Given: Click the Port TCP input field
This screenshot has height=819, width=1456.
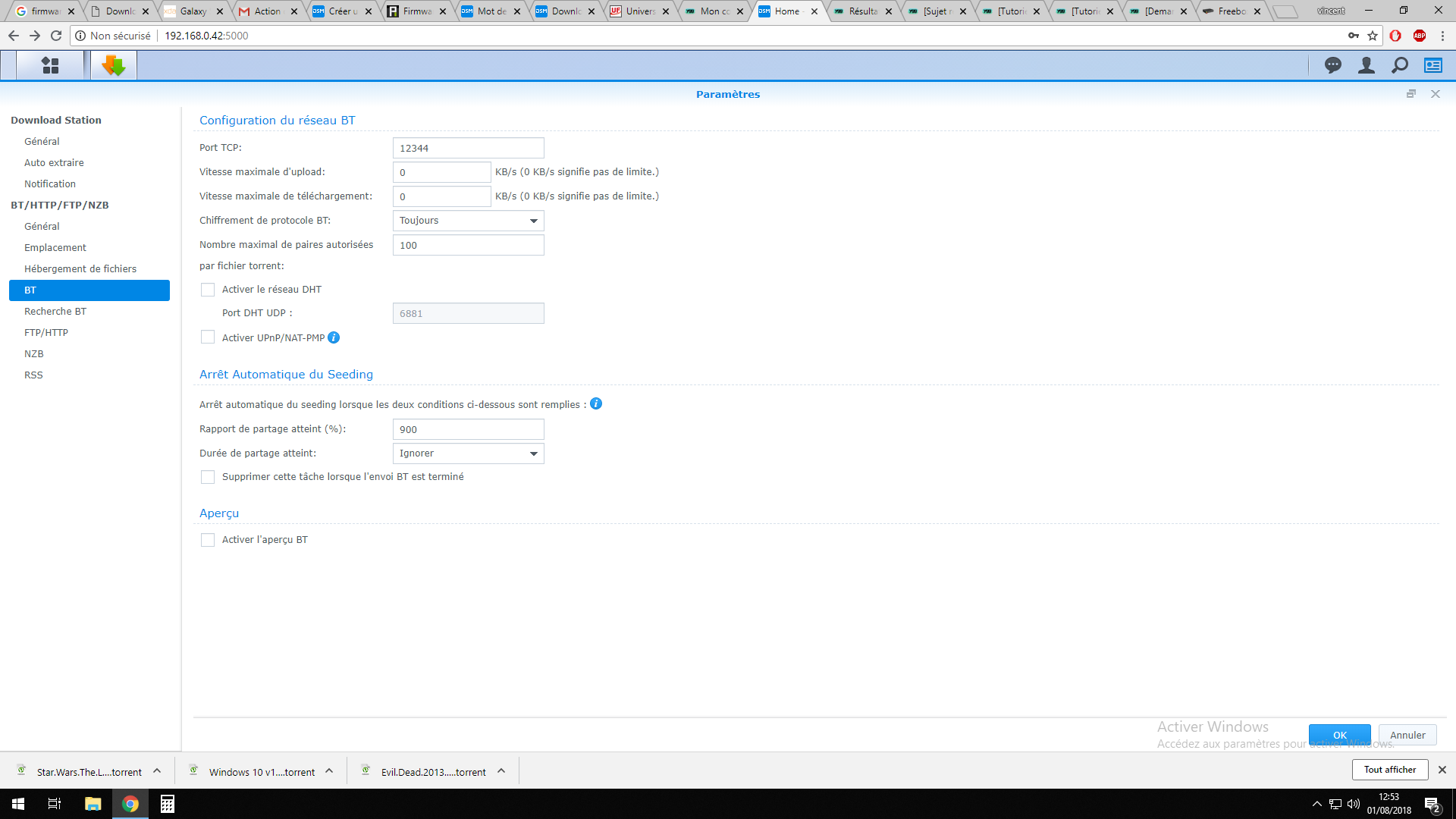Looking at the screenshot, I should 468,148.
